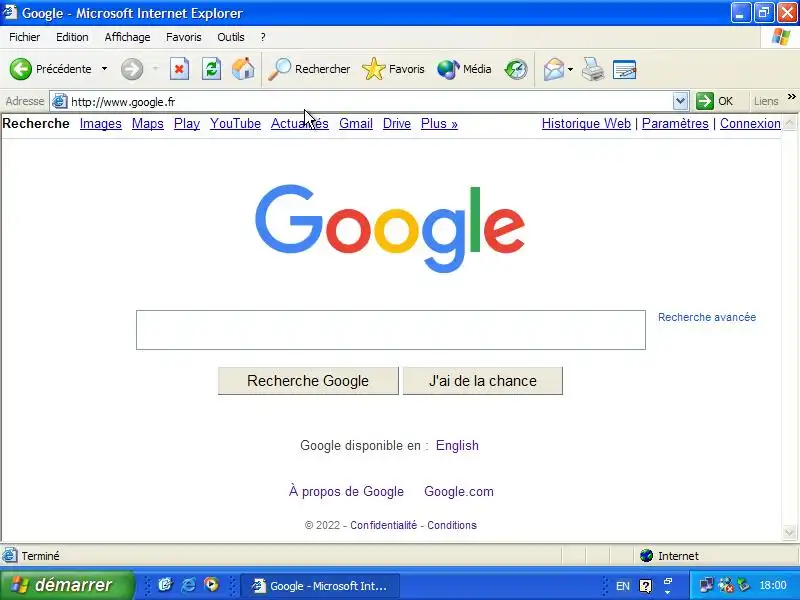Click the page icon in address bar
The image size is (800, 600).
pyautogui.click(x=60, y=101)
